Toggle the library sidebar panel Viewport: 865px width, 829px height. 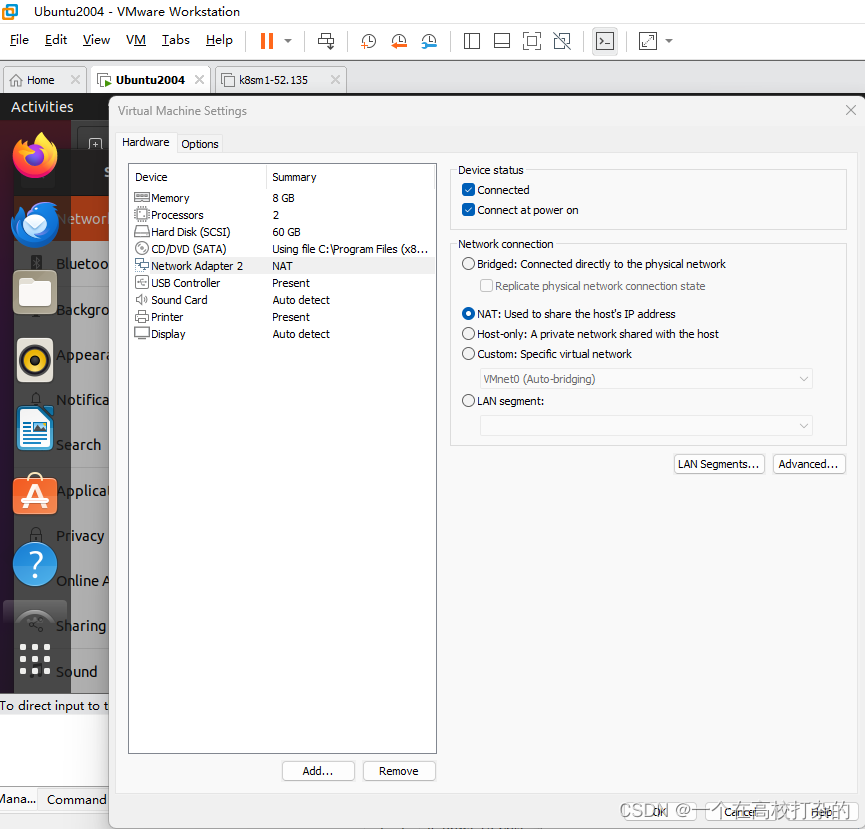(472, 41)
